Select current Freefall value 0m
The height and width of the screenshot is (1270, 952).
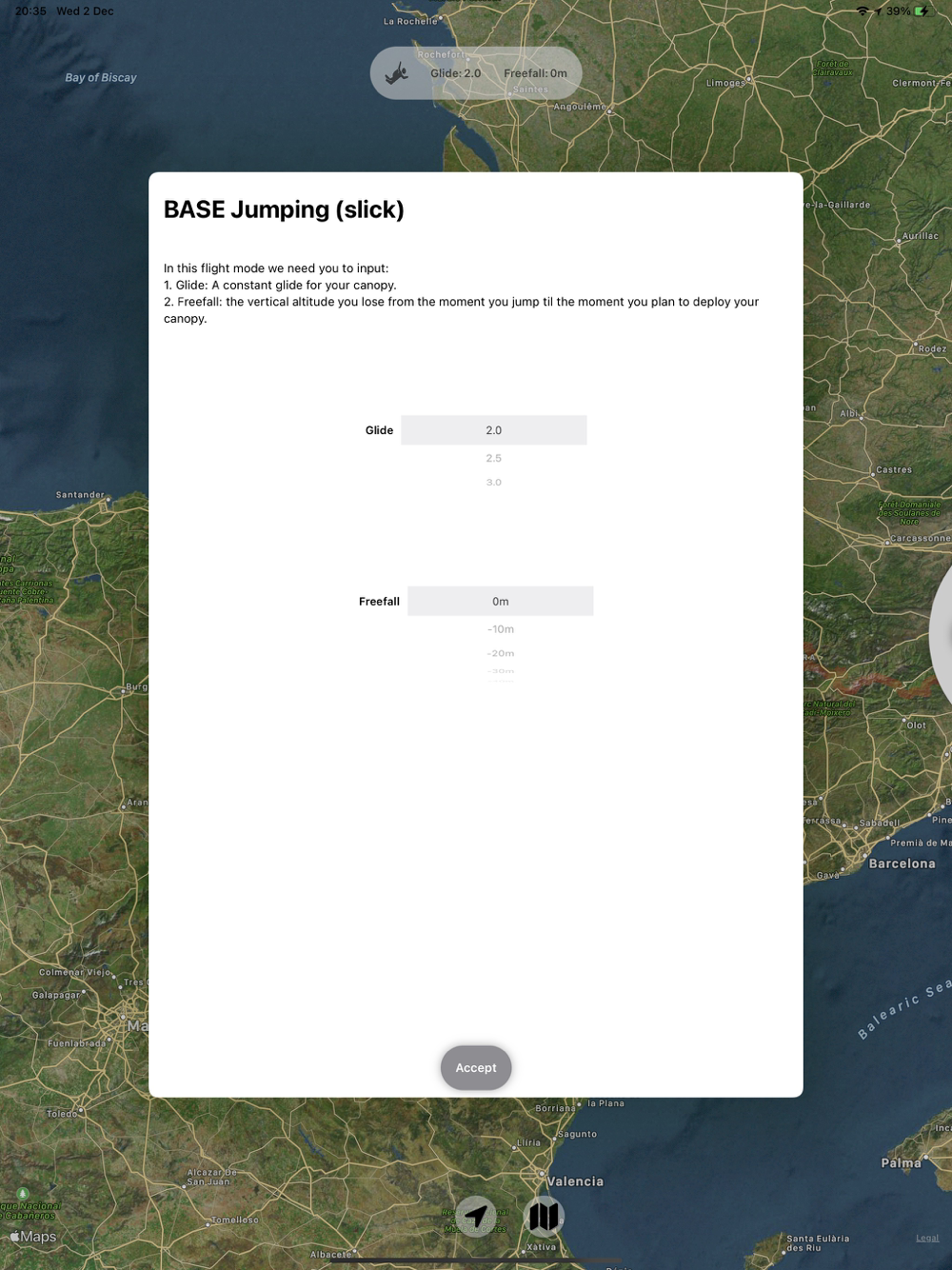pos(500,602)
